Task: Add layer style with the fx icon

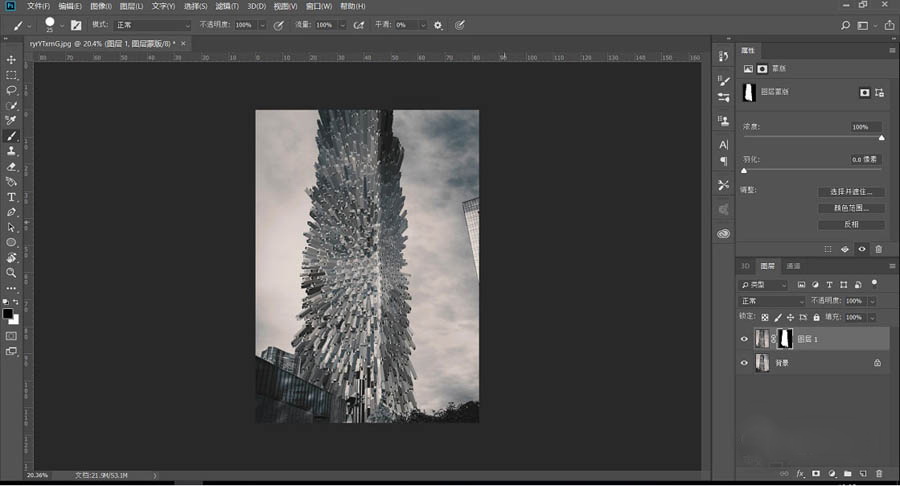Action: (800, 472)
